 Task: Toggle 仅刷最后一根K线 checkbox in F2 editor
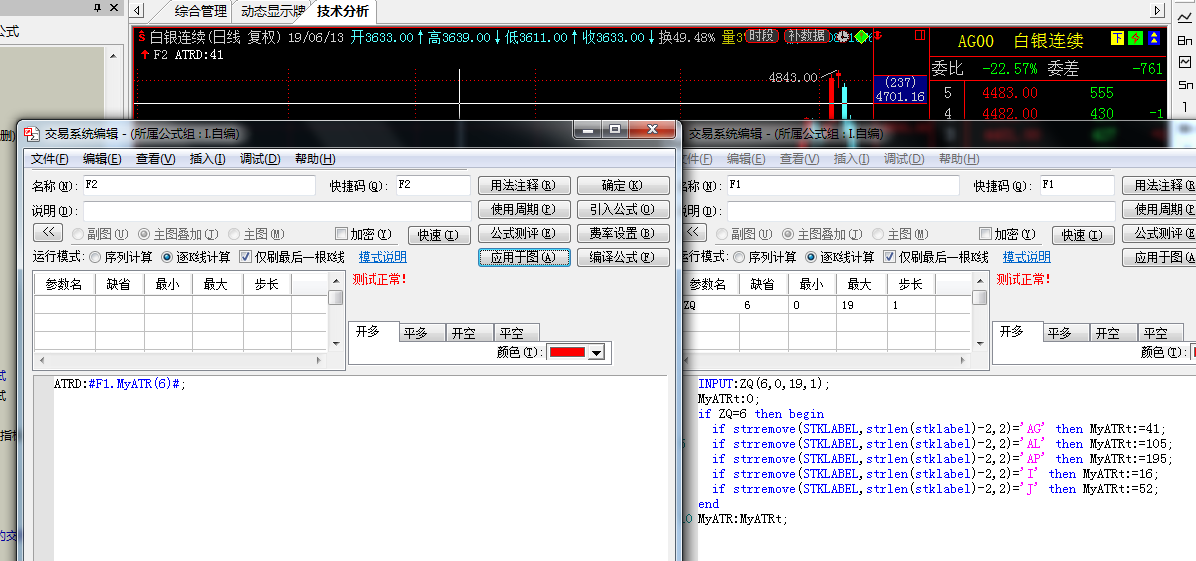(245, 257)
